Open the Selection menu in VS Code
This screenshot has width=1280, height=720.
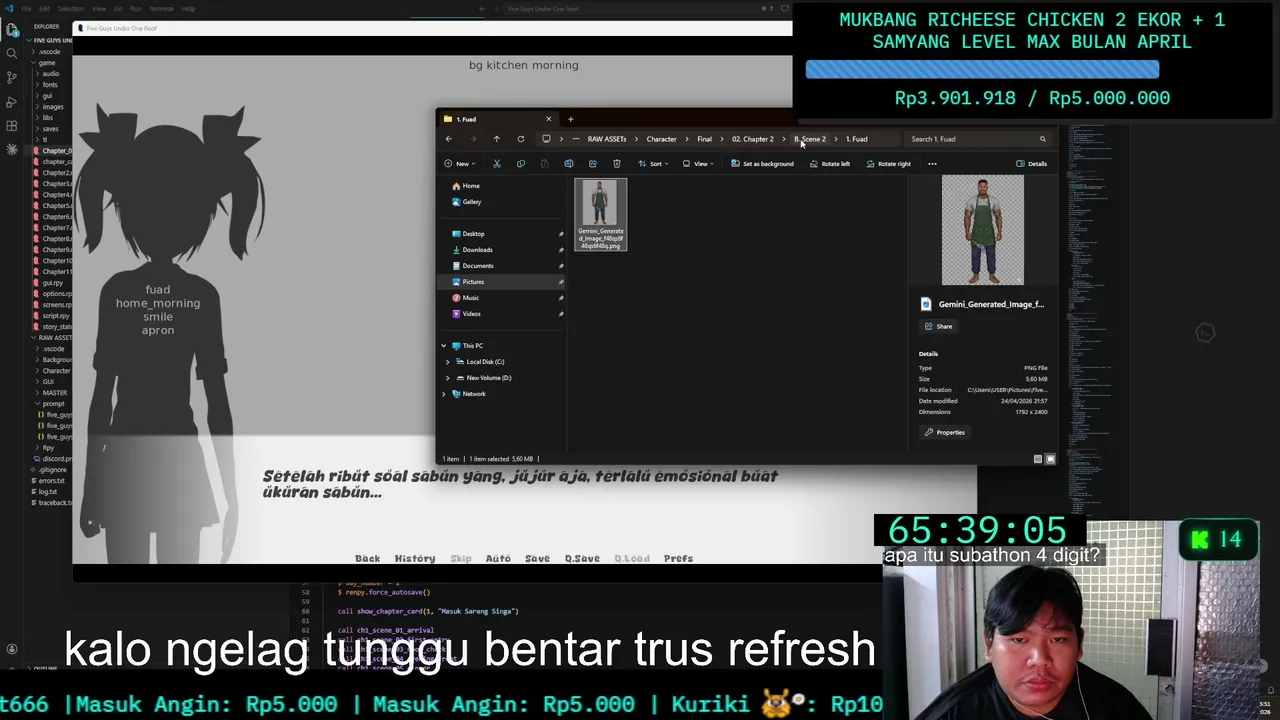click(x=72, y=9)
